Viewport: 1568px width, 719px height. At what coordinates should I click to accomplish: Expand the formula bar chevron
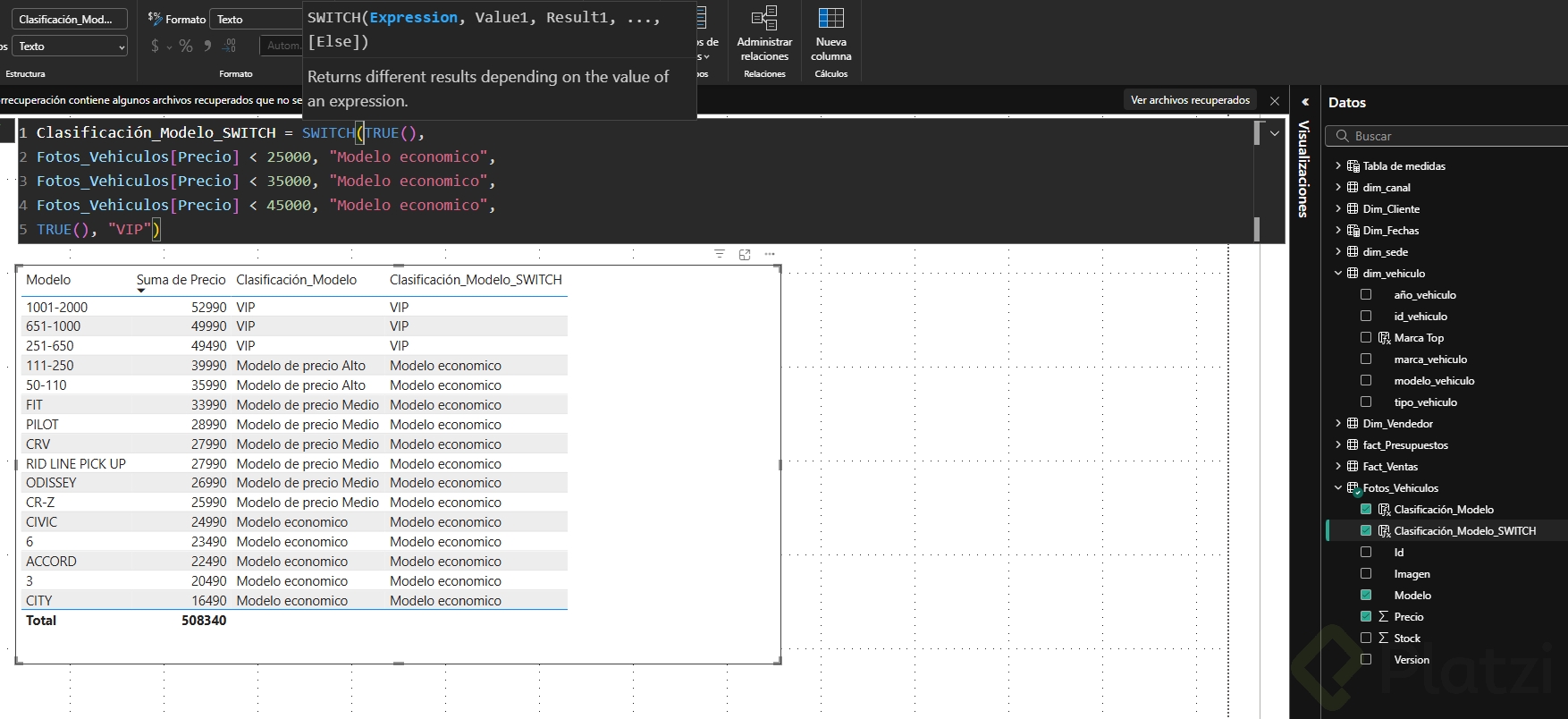click(x=1275, y=133)
